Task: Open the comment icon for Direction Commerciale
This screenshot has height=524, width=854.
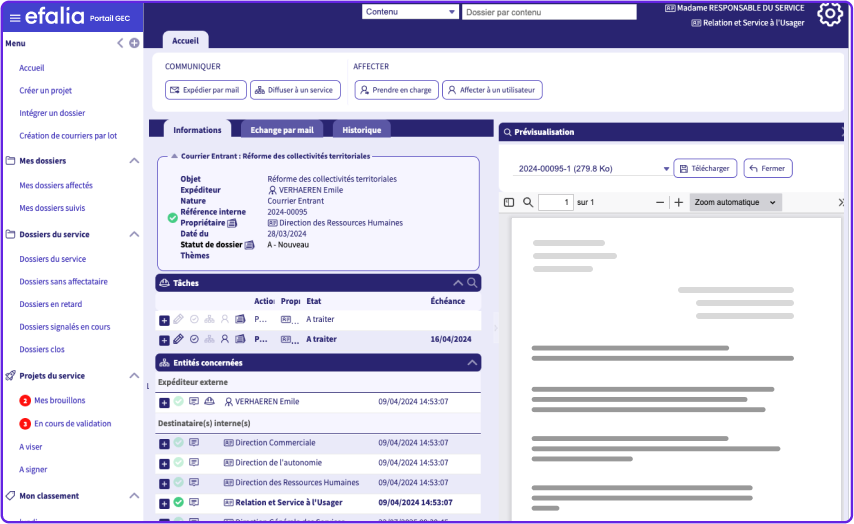Action: point(194,442)
